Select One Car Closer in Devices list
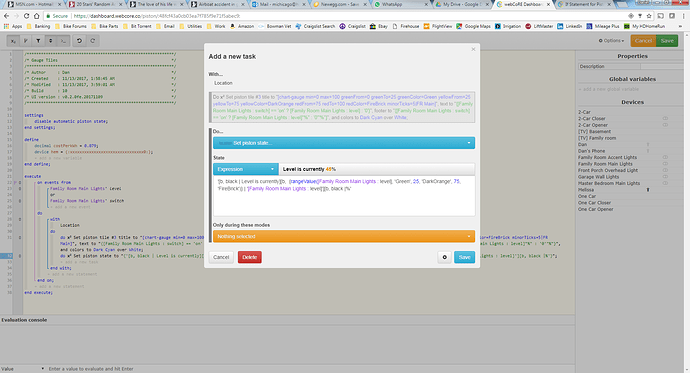Image resolution: width=690 pixels, height=373 pixels. point(595,203)
